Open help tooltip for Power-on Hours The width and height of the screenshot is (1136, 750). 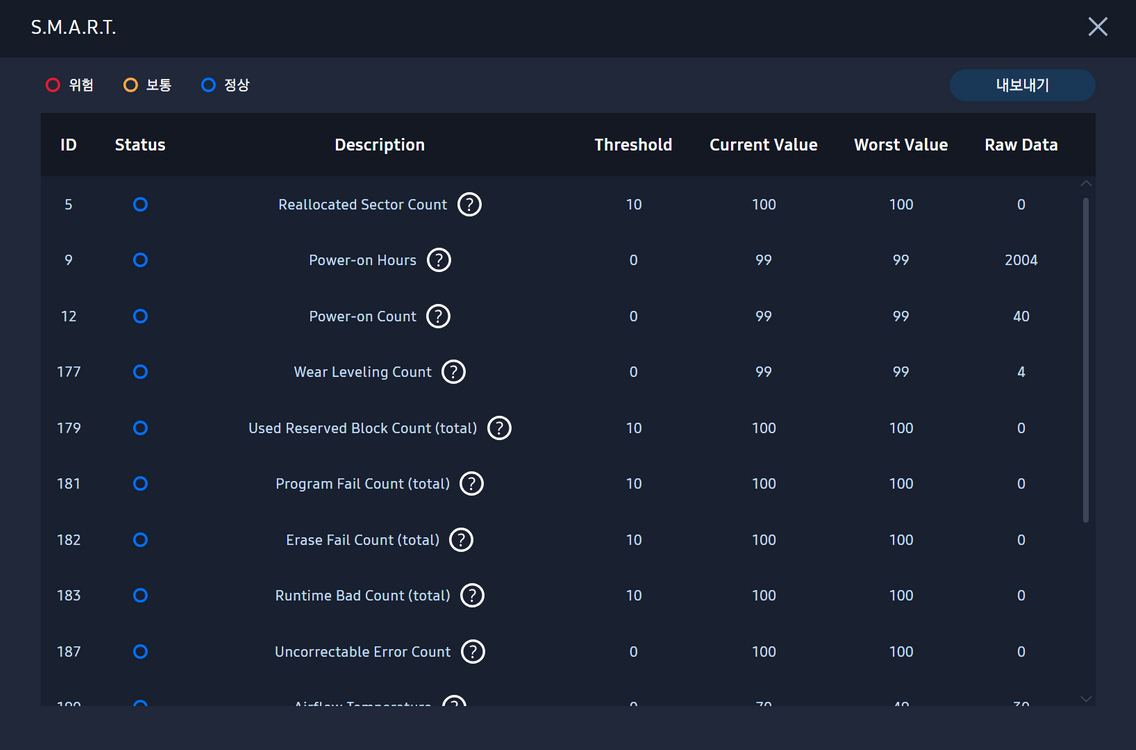pos(438,260)
